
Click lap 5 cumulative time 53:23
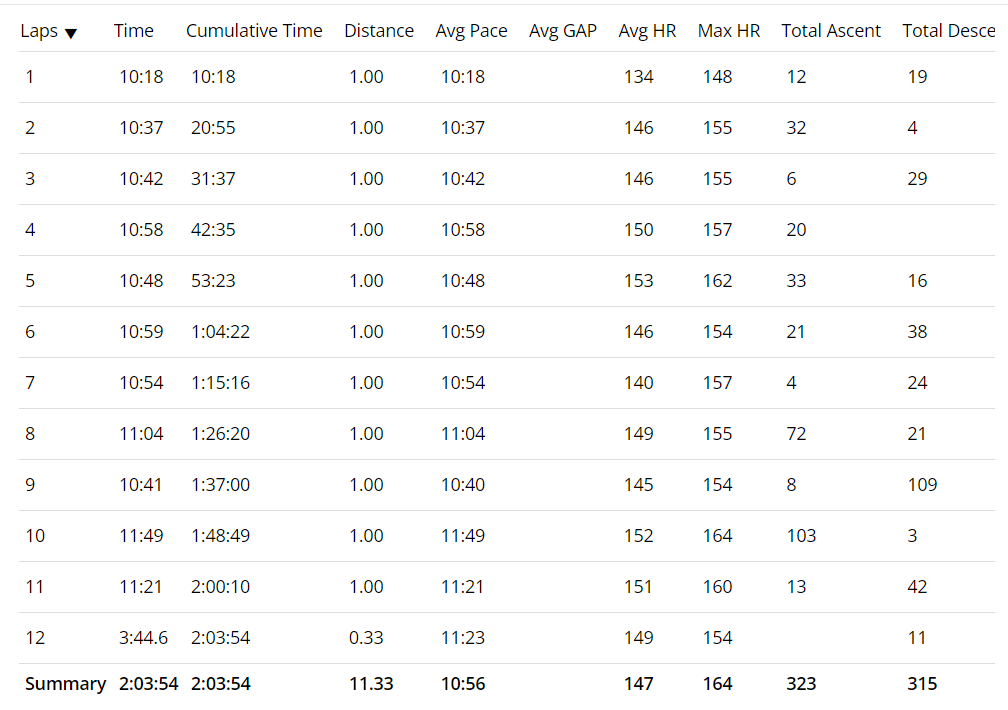[x=213, y=281]
